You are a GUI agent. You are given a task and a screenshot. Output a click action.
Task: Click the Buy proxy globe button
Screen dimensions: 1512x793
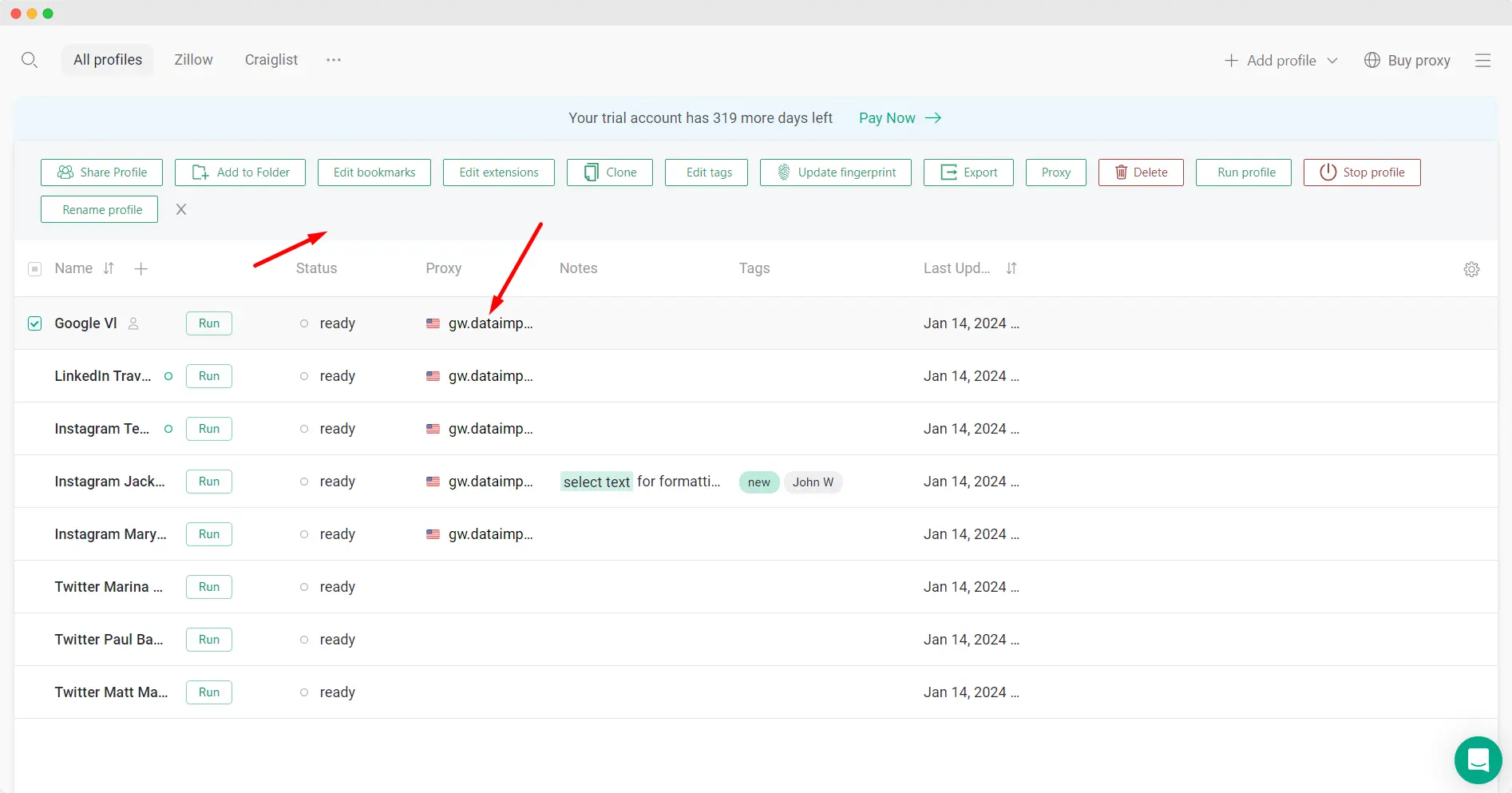[x=1407, y=61]
